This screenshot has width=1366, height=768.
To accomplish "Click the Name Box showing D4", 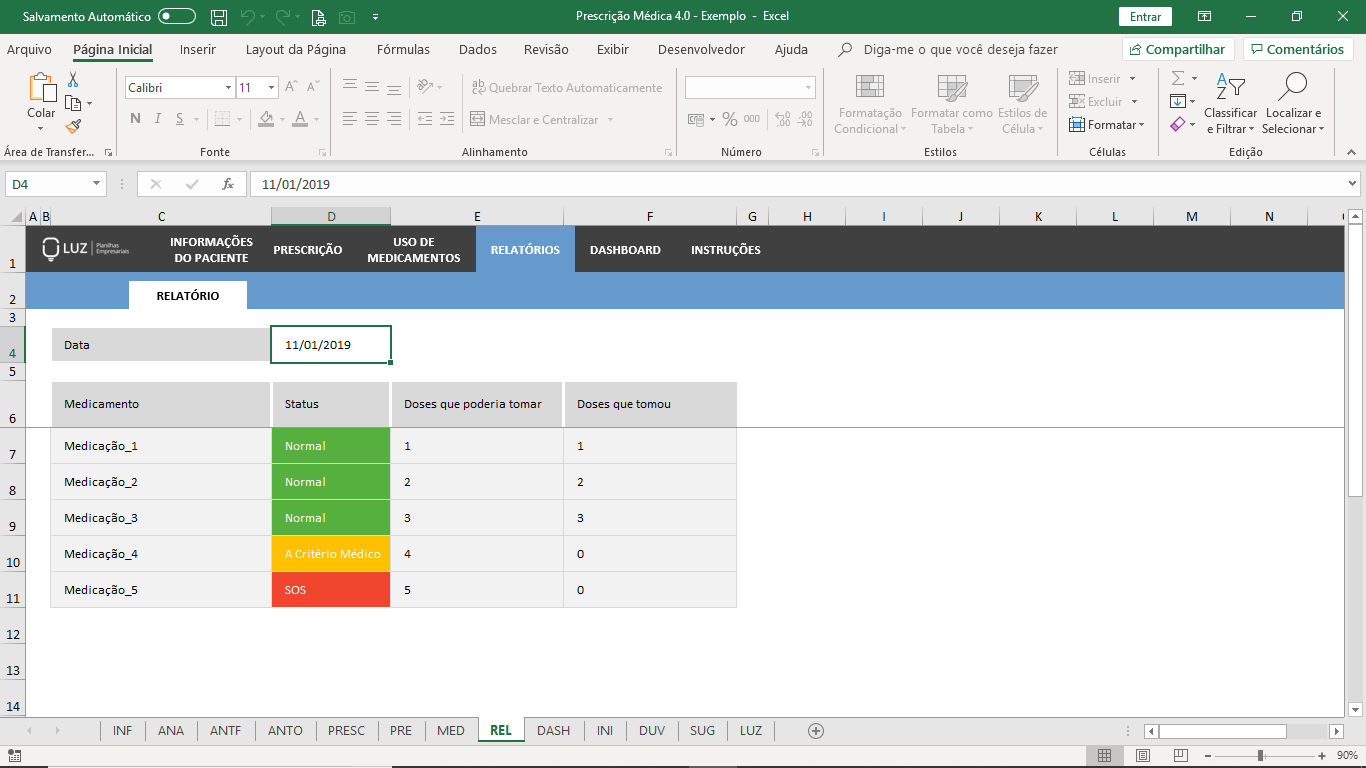I will 48,184.
